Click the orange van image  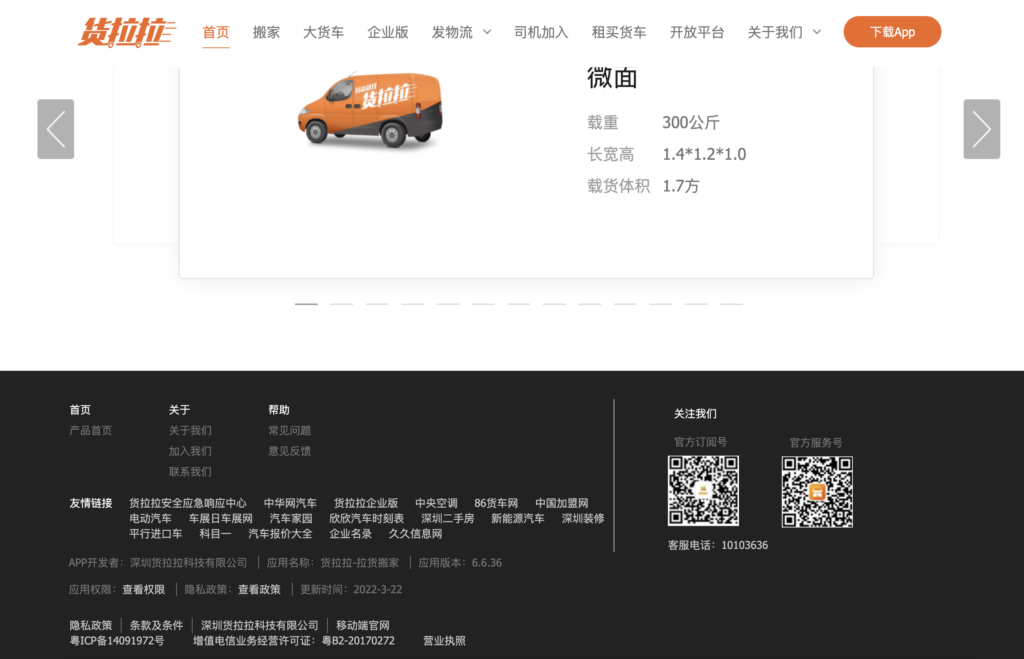click(370, 110)
